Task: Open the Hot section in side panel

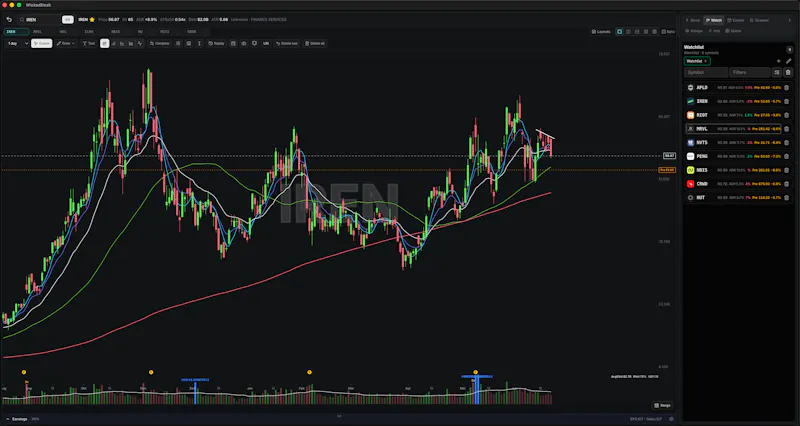Action: click(x=714, y=31)
